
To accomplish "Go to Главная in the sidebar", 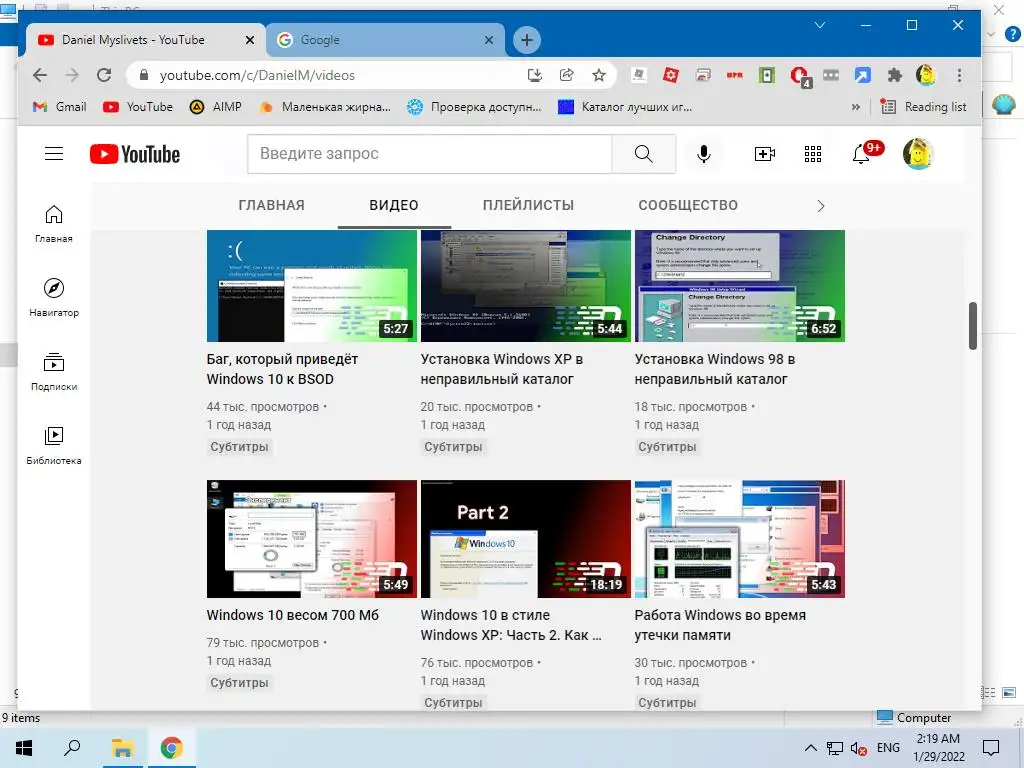I will click(x=54, y=223).
